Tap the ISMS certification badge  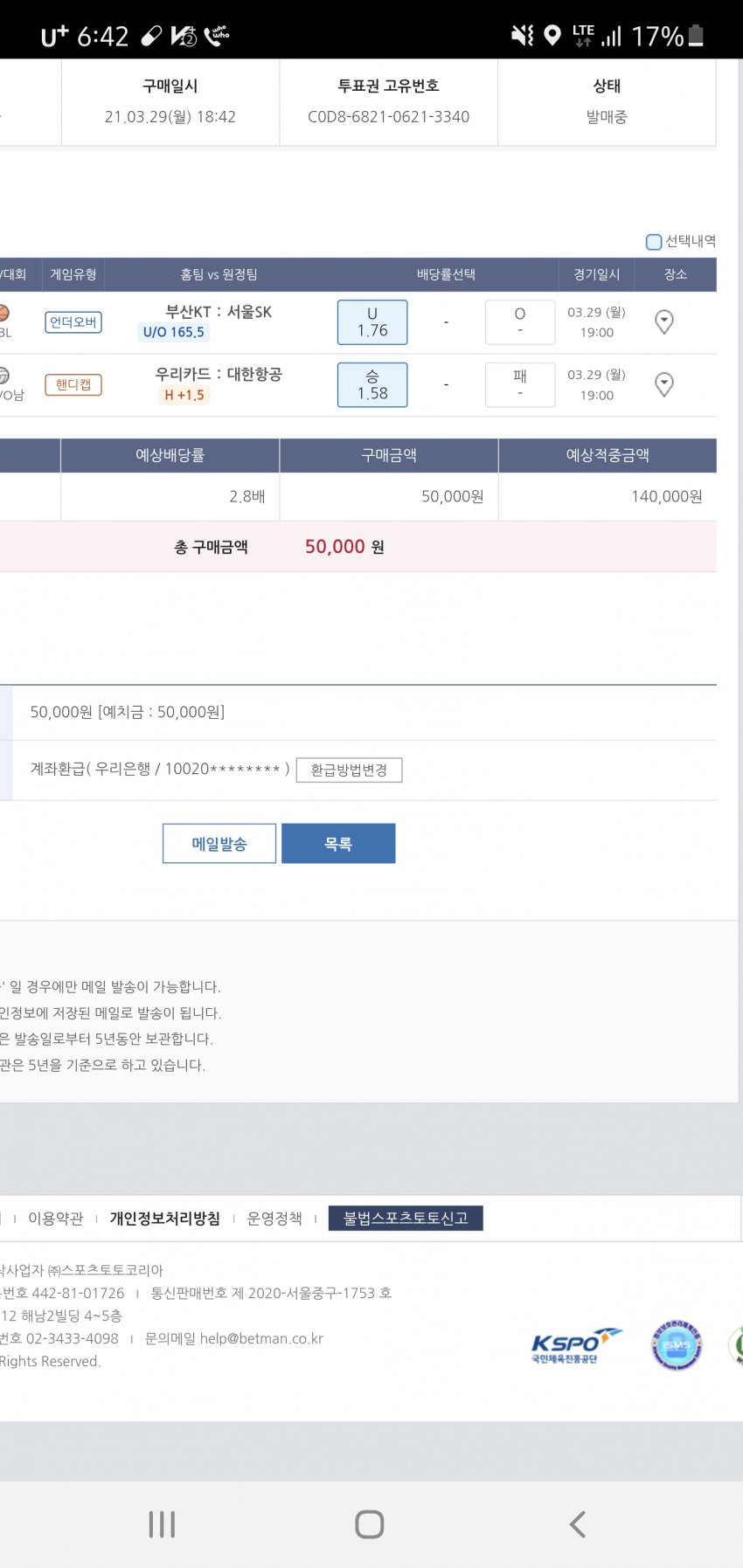click(x=677, y=1345)
